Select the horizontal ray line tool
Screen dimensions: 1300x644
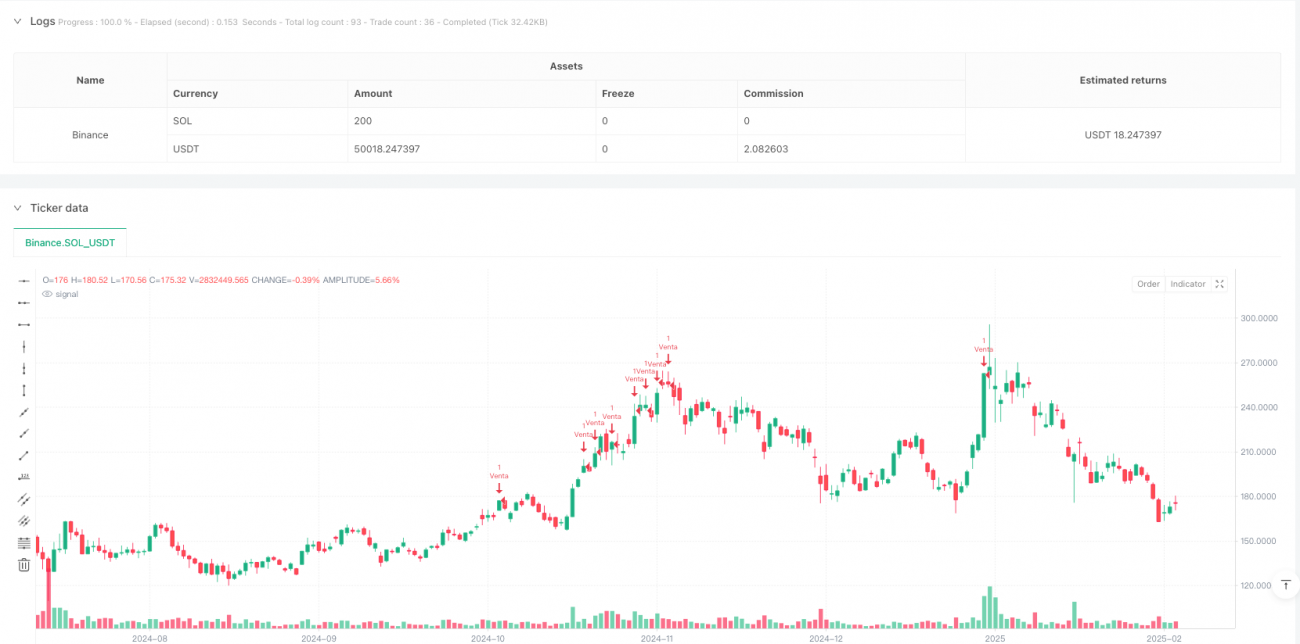[24, 303]
